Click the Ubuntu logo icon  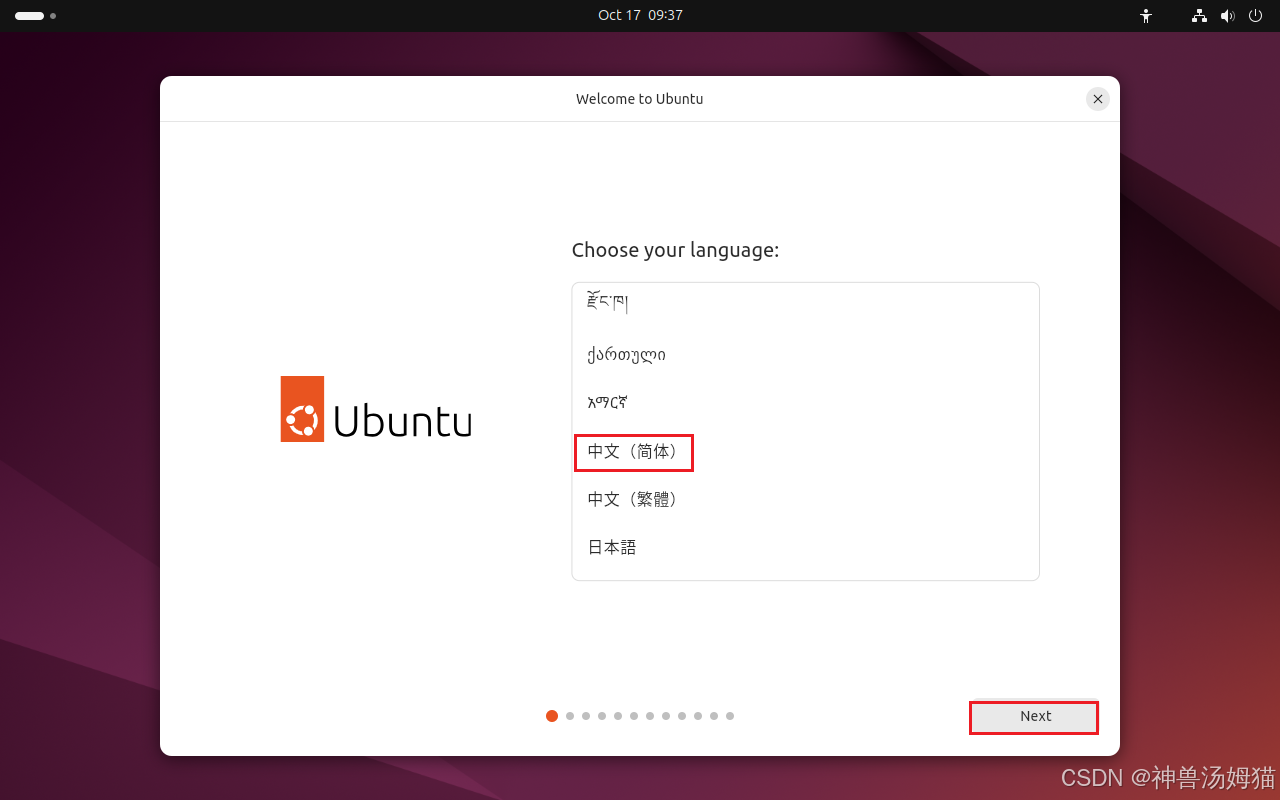tap(302, 409)
